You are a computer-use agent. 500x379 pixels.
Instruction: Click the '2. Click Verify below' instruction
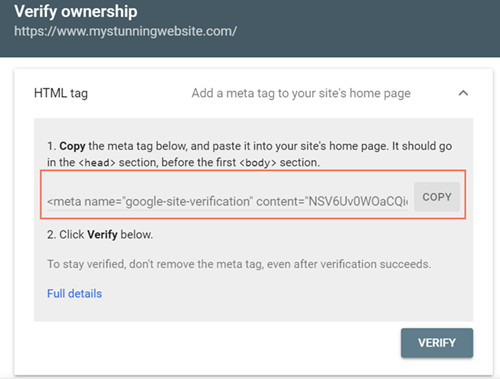[100, 235]
